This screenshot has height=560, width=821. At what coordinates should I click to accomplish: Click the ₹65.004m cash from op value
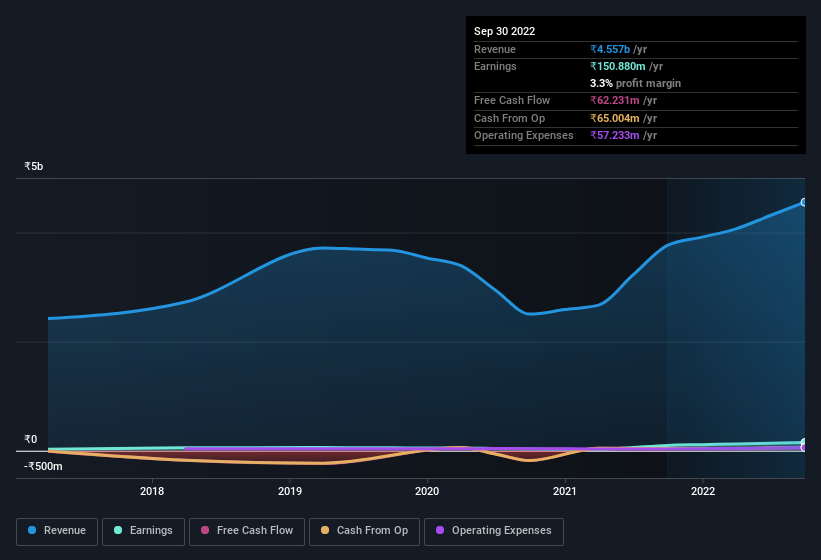point(615,118)
